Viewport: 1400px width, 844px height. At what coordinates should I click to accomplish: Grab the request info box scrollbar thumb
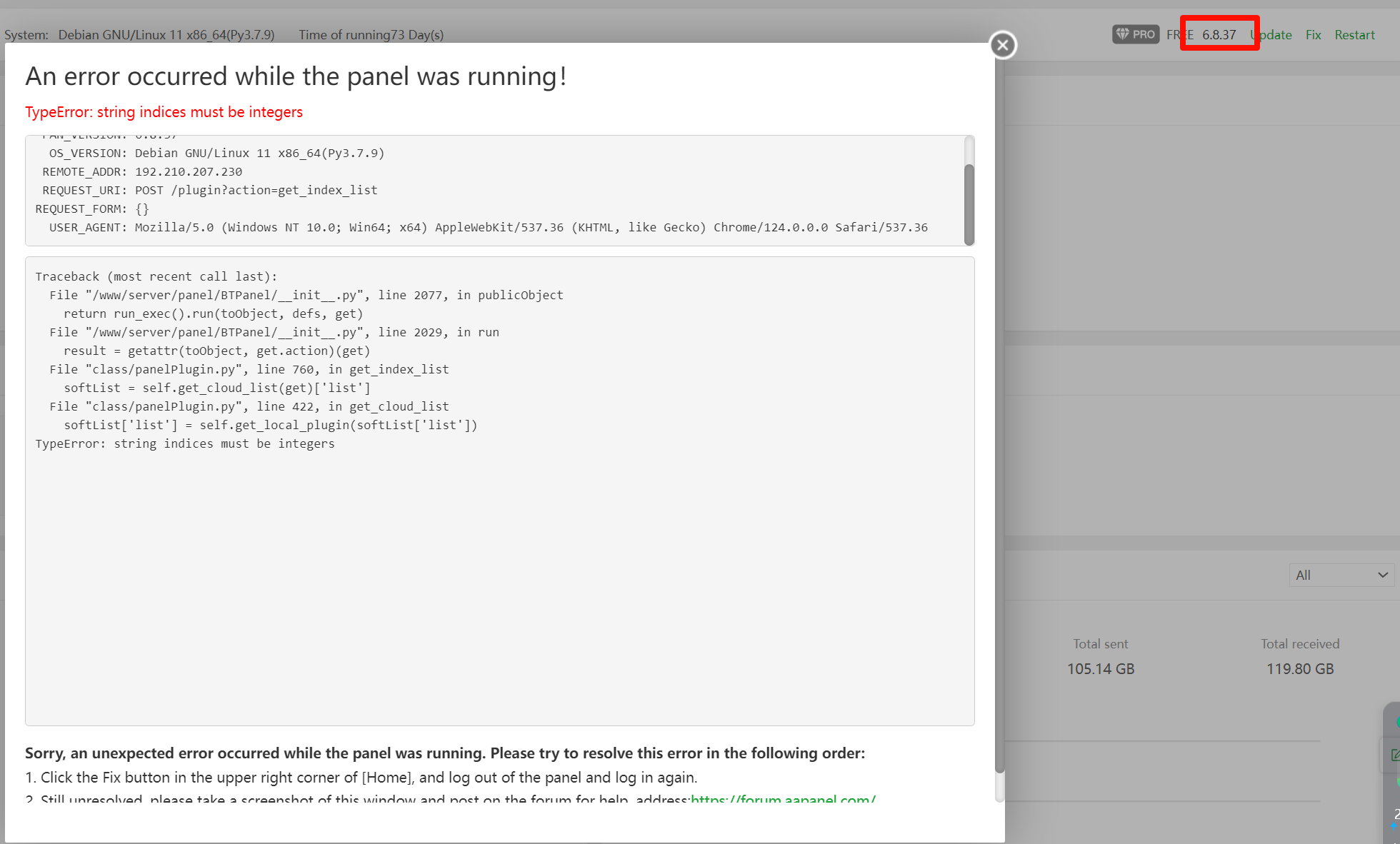[969, 204]
